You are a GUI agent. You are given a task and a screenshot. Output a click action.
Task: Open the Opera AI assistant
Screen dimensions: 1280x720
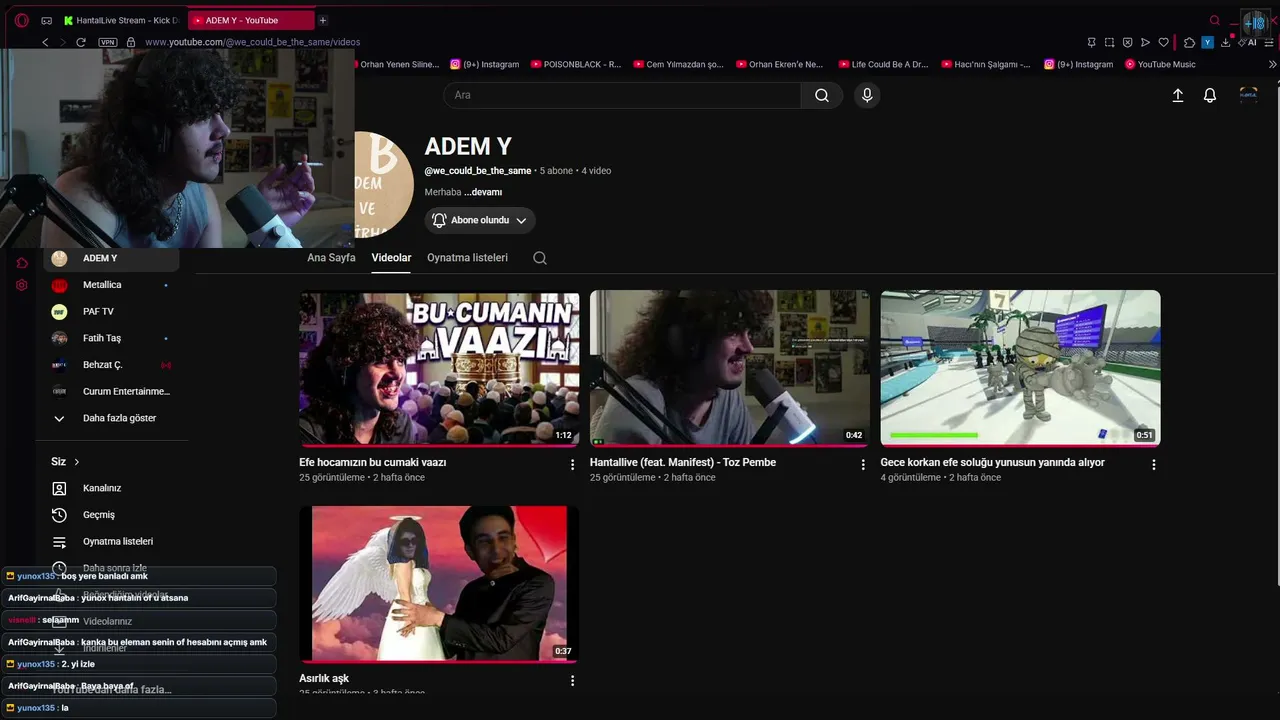pos(1250,42)
